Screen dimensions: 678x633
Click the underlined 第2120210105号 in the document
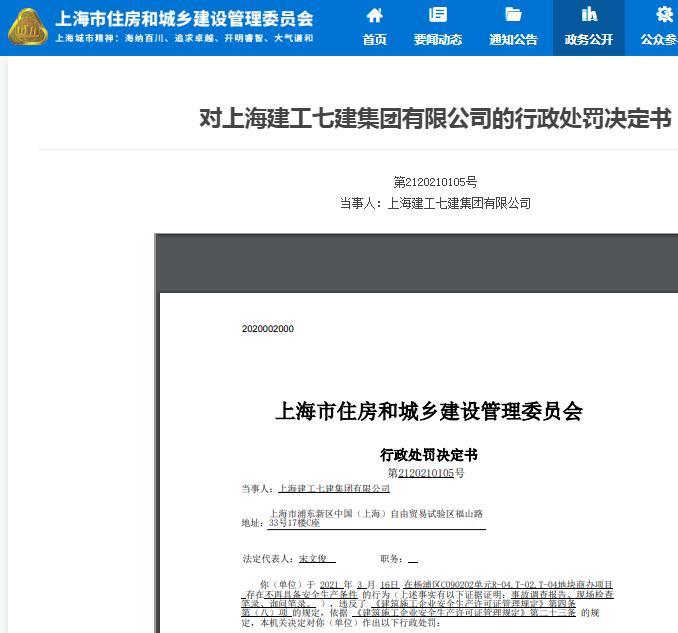426,473
